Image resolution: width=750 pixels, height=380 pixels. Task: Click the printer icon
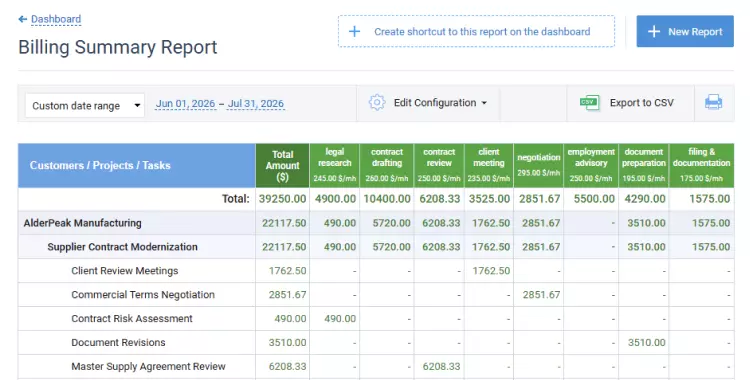[713, 102]
